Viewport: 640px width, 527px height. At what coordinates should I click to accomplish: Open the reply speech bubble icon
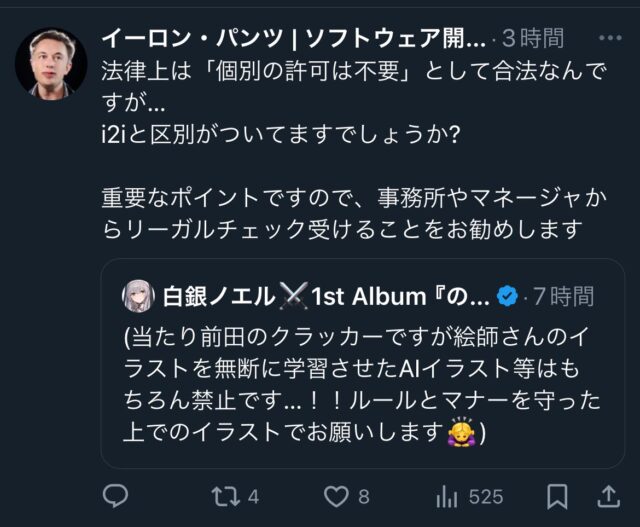click(116, 496)
